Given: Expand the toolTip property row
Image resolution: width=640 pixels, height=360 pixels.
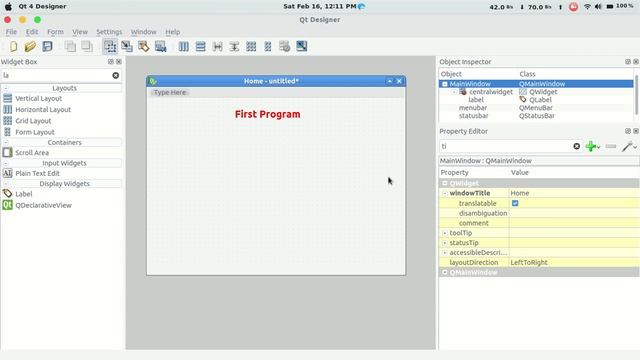Looking at the screenshot, I should [445, 233].
